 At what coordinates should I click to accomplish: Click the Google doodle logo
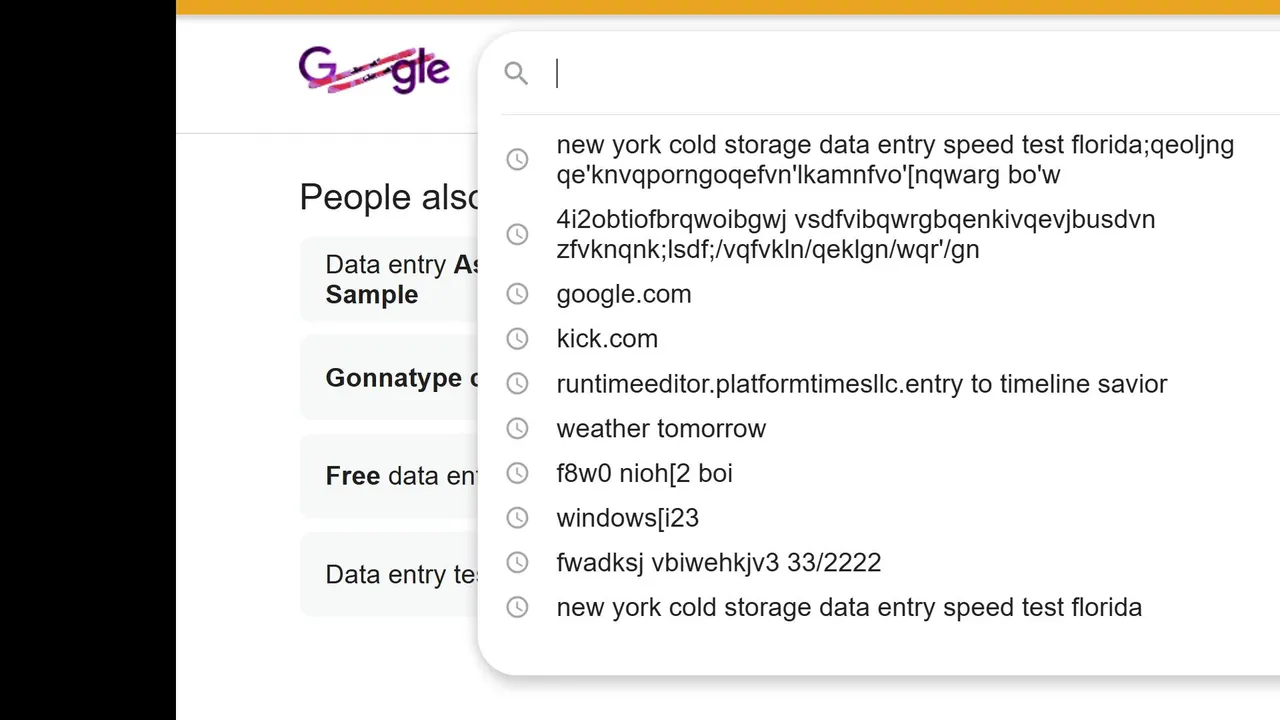pos(374,70)
